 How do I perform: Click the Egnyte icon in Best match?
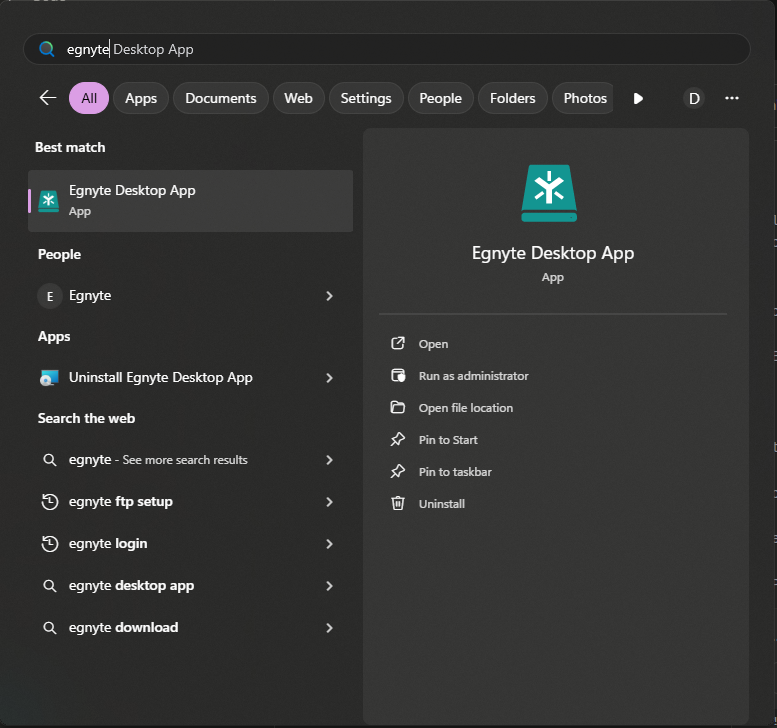[49, 201]
